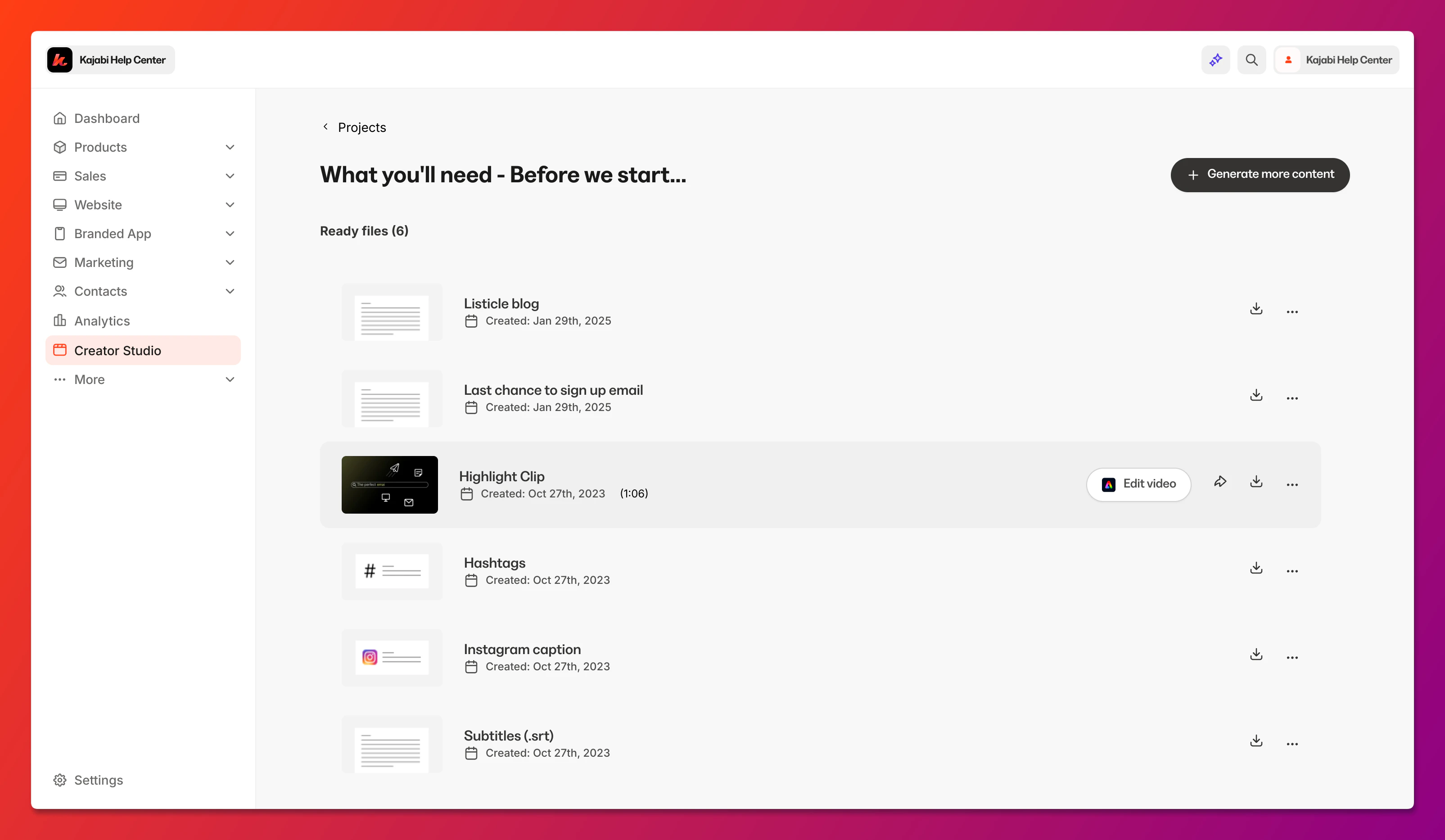Click Edit video on the Highlight Clip

click(1139, 484)
